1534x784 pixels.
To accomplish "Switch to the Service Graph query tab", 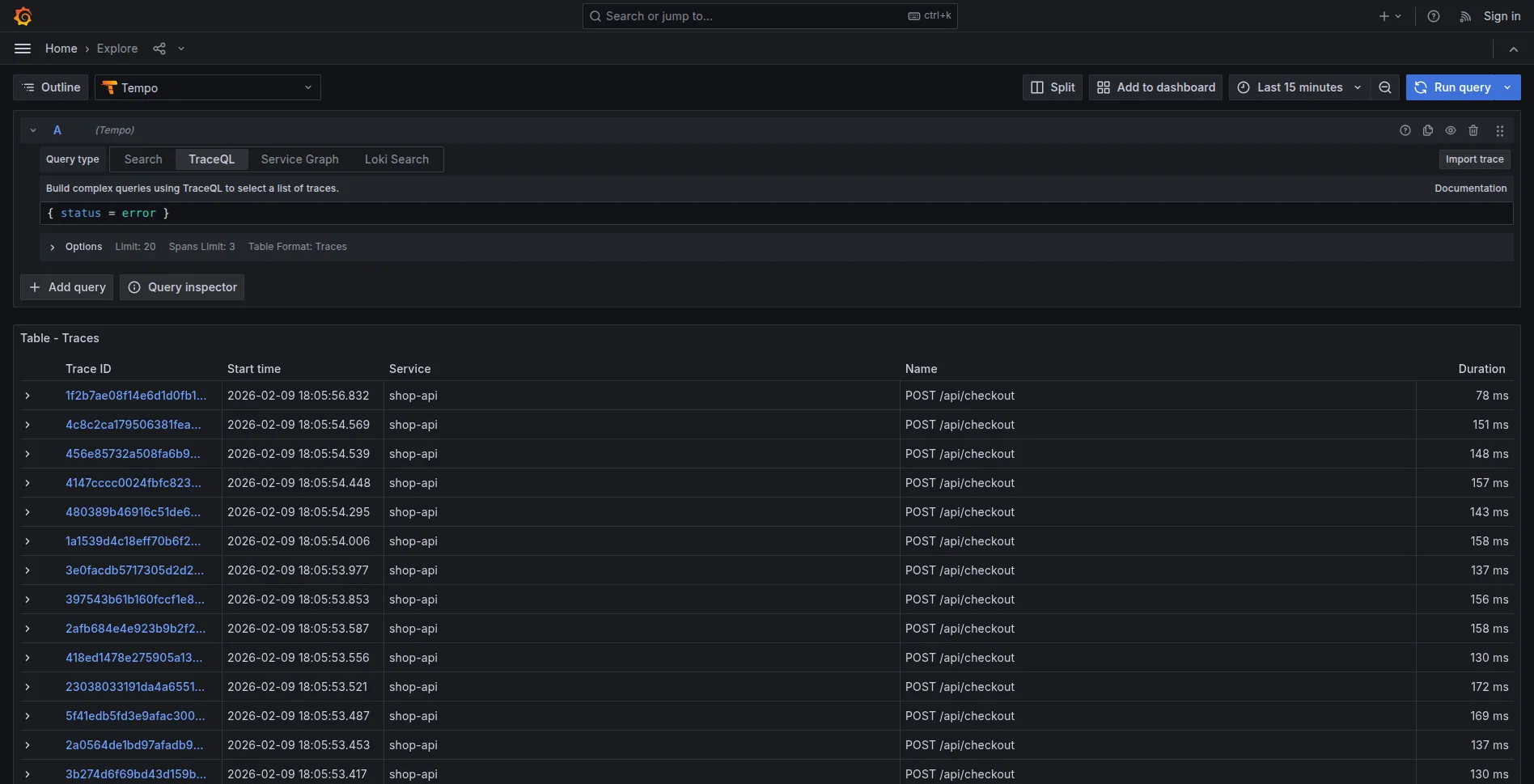I will [x=299, y=159].
